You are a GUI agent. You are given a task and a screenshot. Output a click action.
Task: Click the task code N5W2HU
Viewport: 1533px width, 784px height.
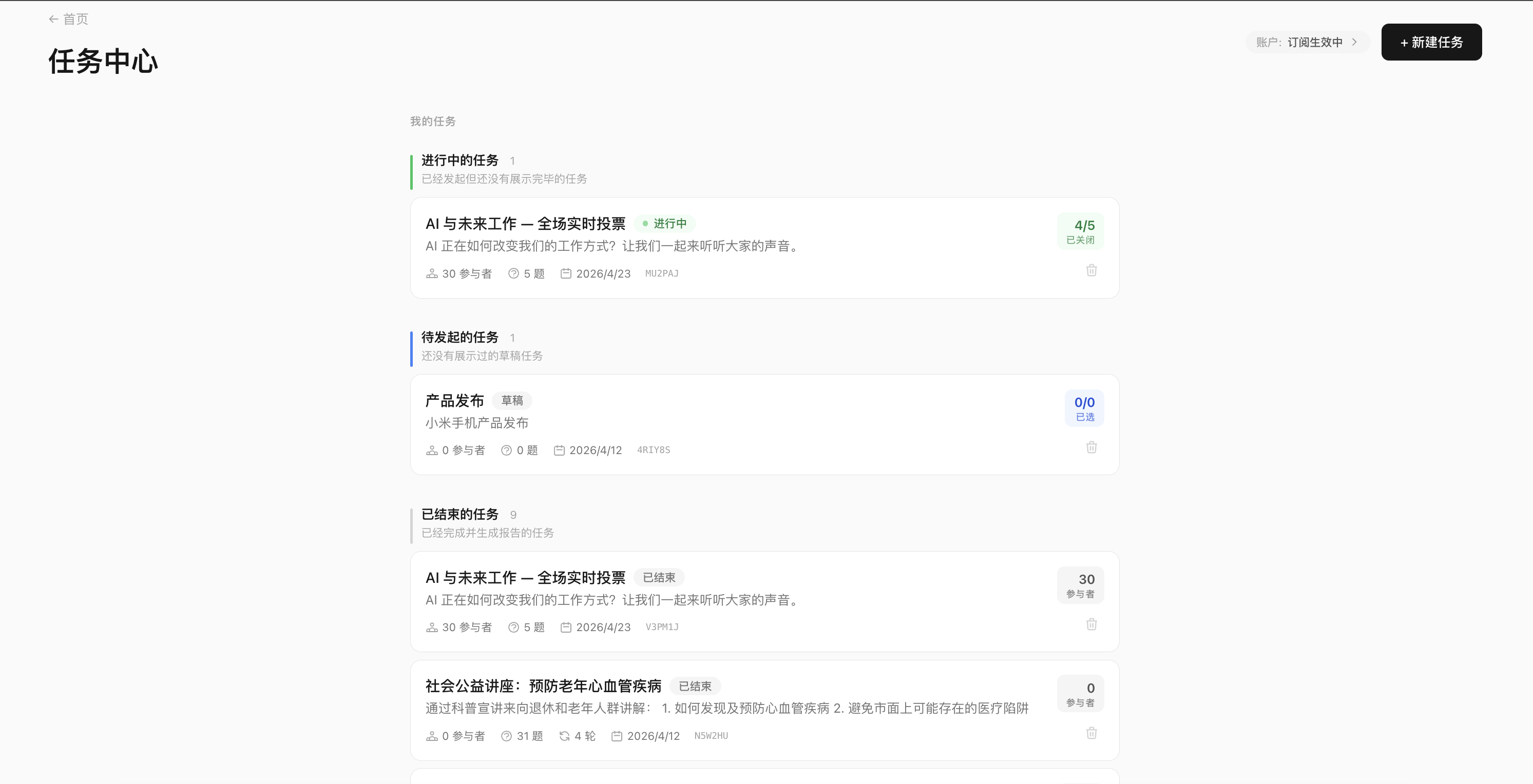711,736
